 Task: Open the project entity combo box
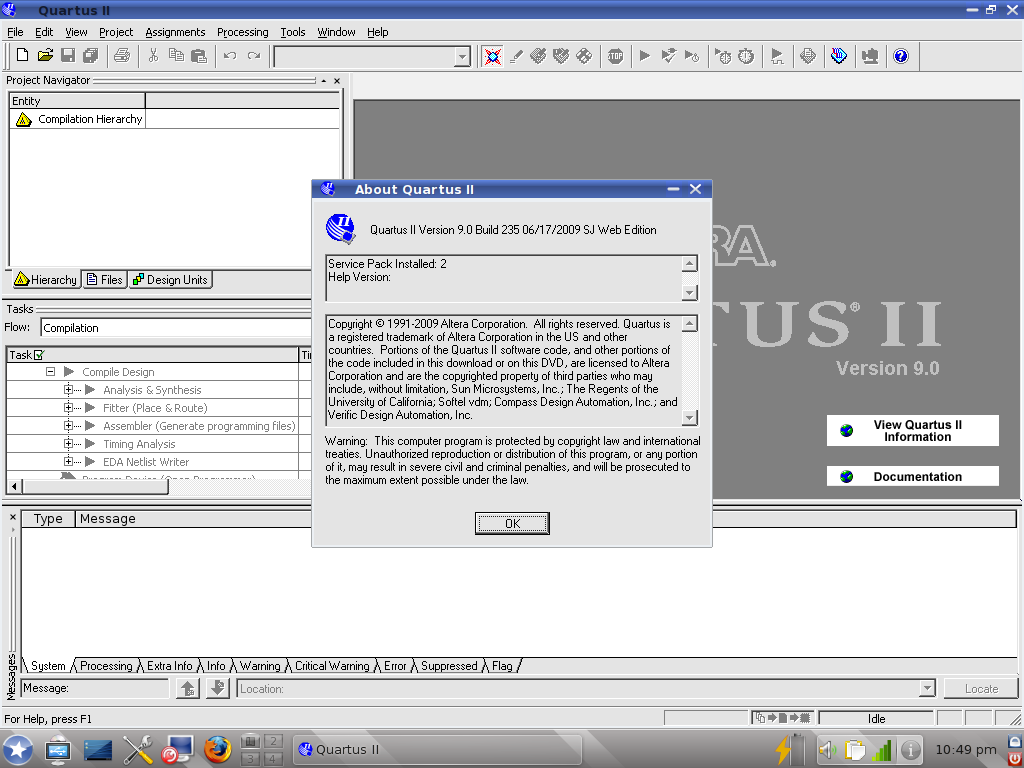tap(372, 56)
